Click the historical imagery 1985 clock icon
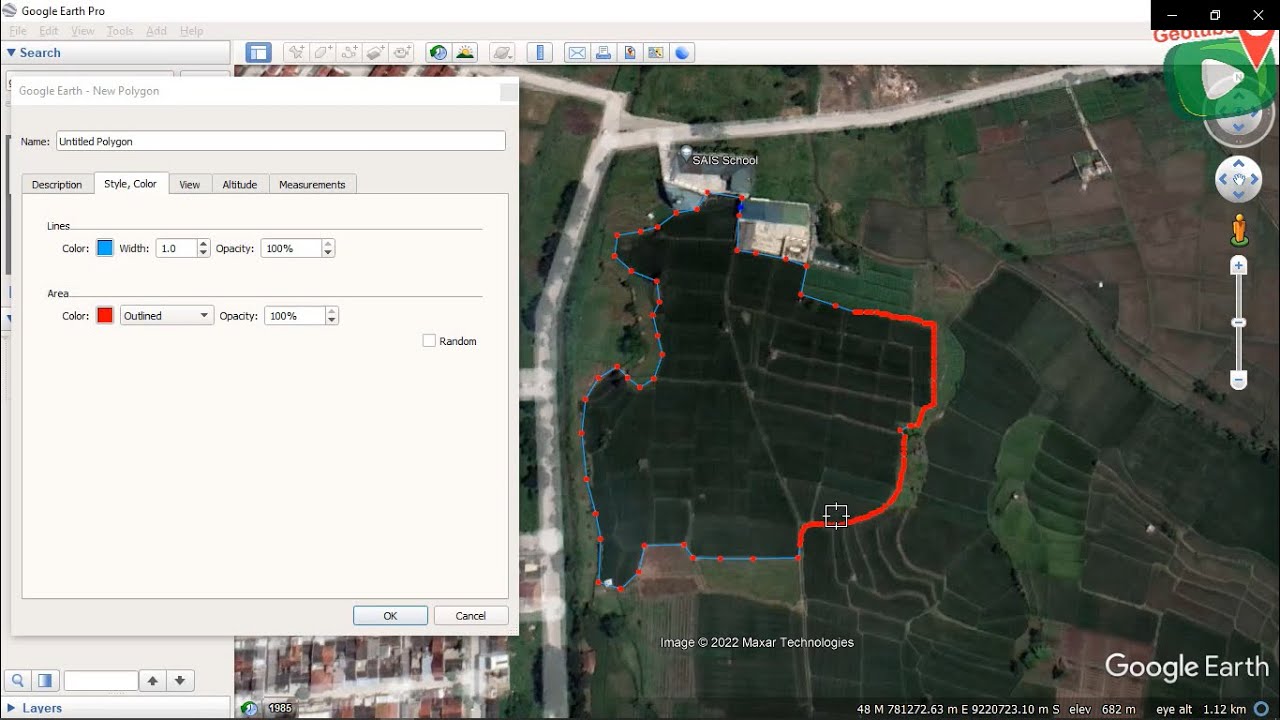This screenshot has height=720, width=1280. (x=250, y=709)
